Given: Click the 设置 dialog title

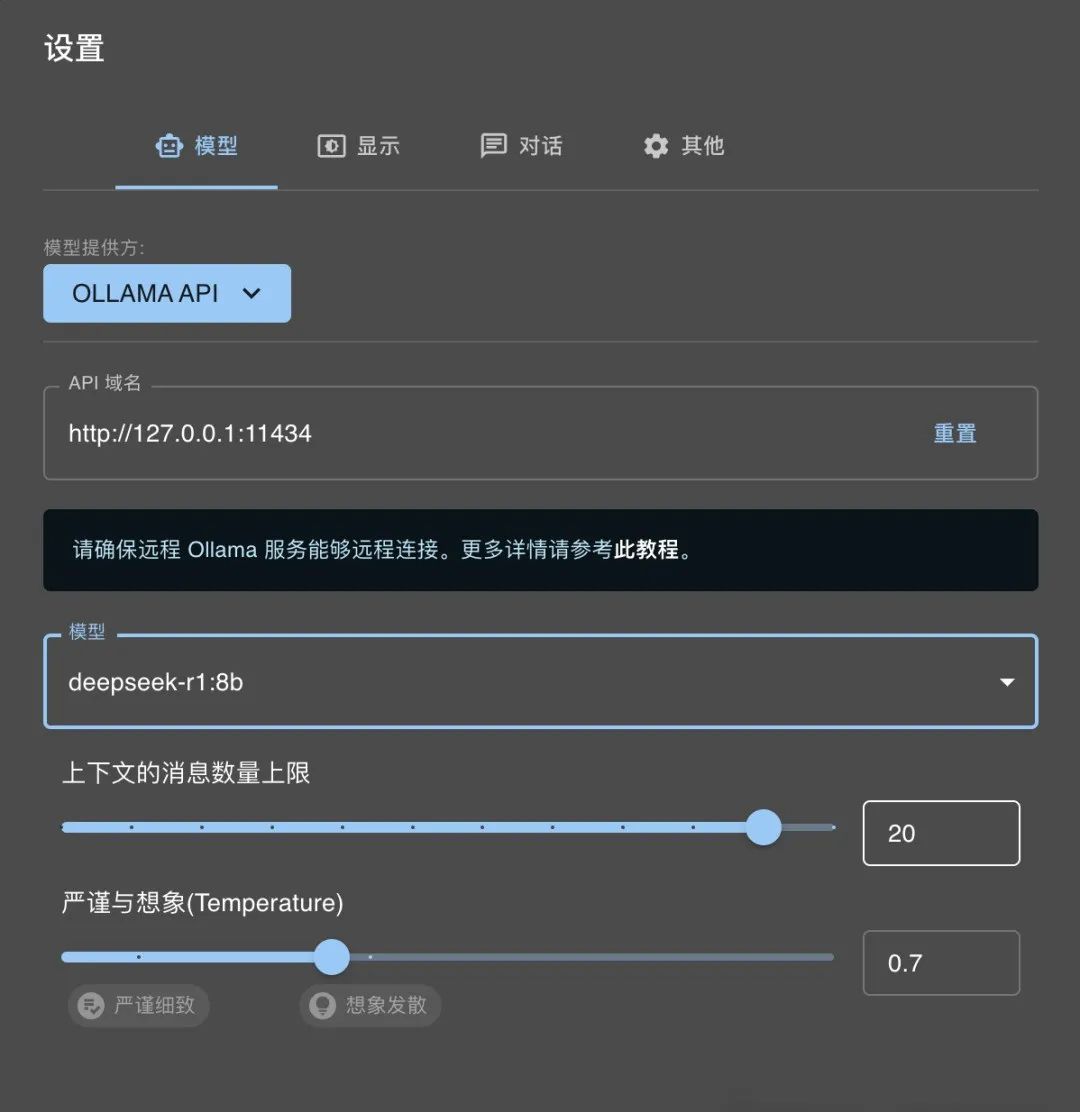Looking at the screenshot, I should click(x=74, y=49).
